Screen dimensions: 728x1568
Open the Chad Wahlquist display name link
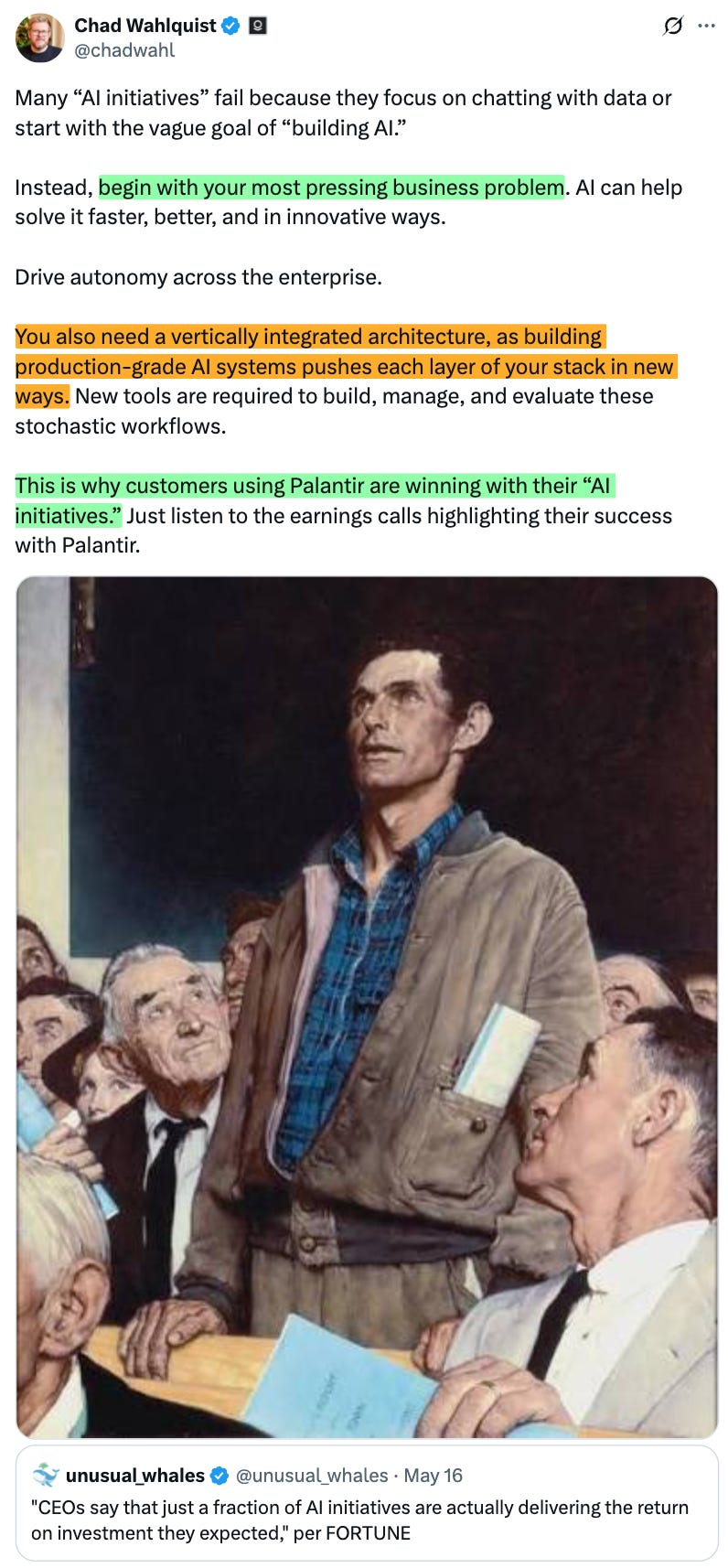145,26
